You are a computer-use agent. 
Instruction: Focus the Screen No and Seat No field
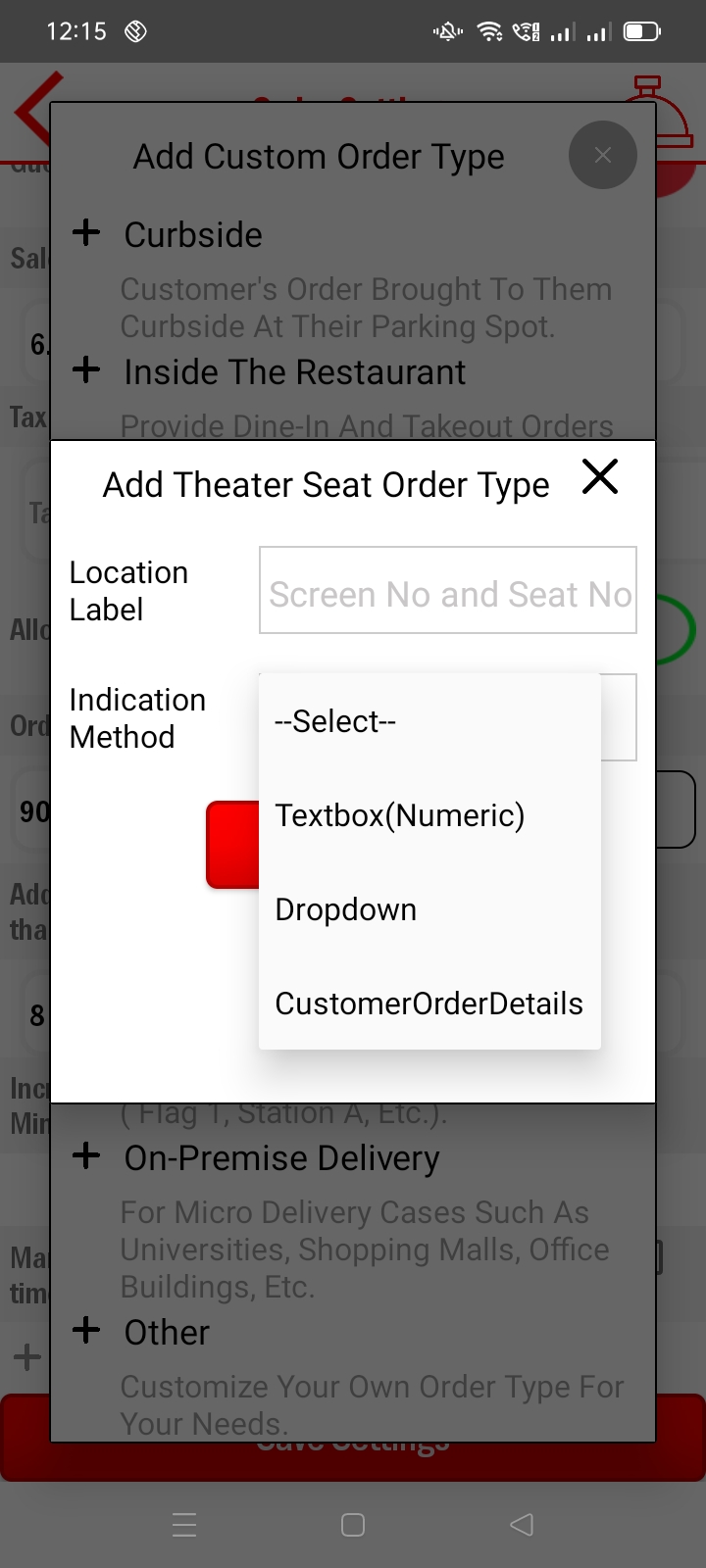448,591
